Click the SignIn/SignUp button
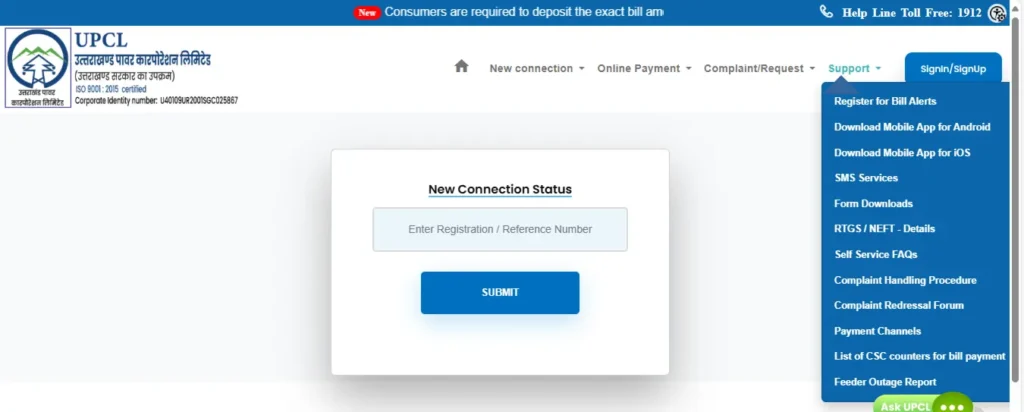The height and width of the screenshot is (412, 1024). (x=953, y=69)
